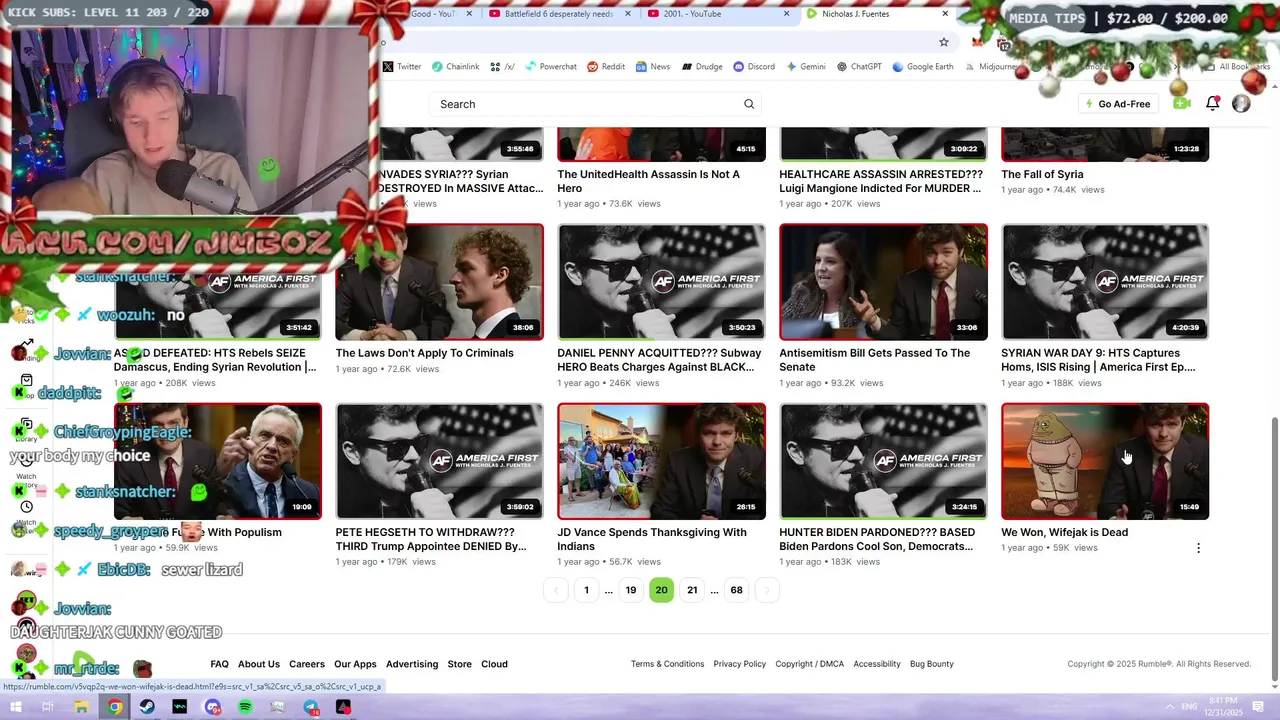1280x720 pixels.
Task: Click the Go Ad-Free button
Action: point(1117,104)
